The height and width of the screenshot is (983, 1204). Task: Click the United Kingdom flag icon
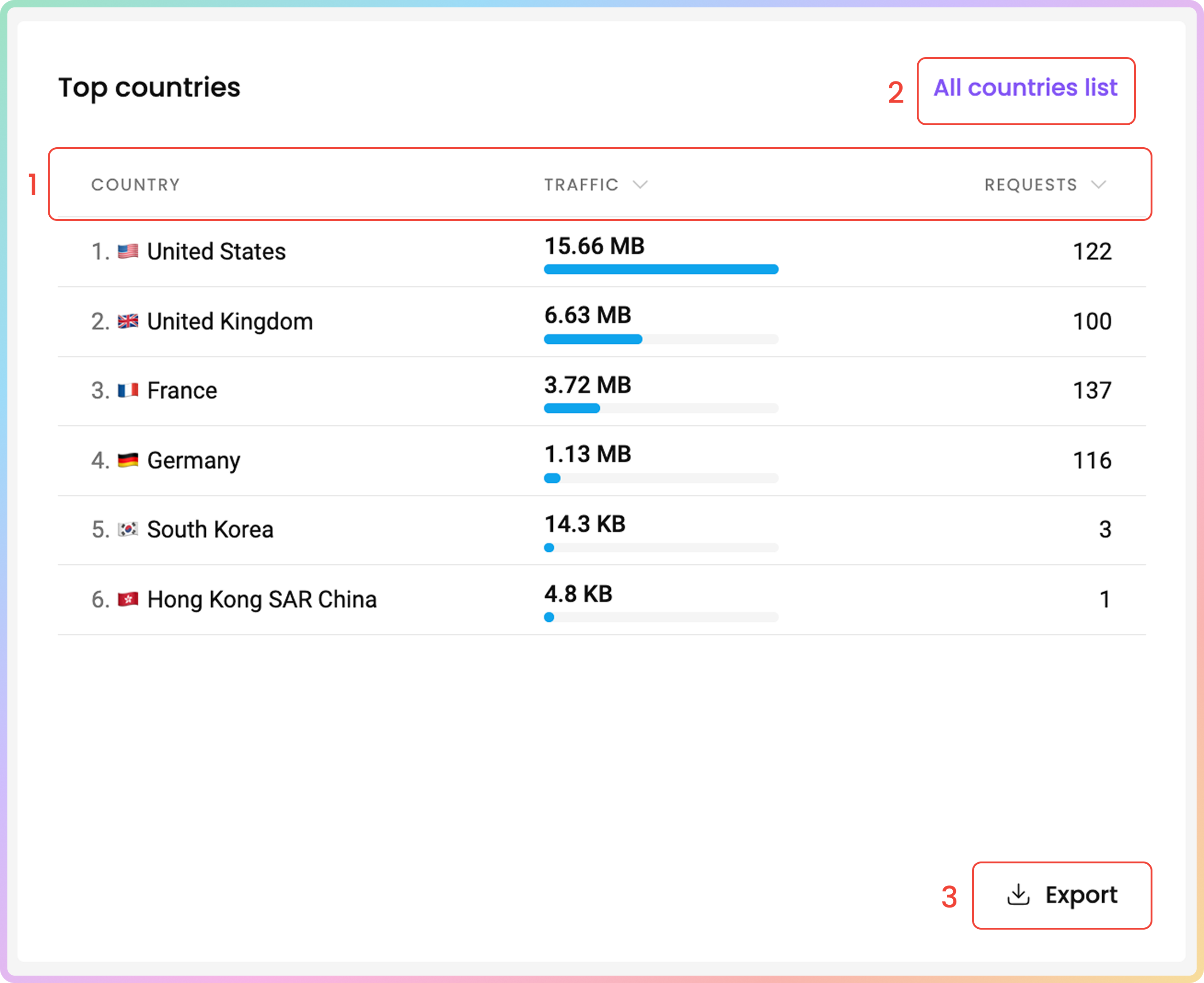point(127,322)
